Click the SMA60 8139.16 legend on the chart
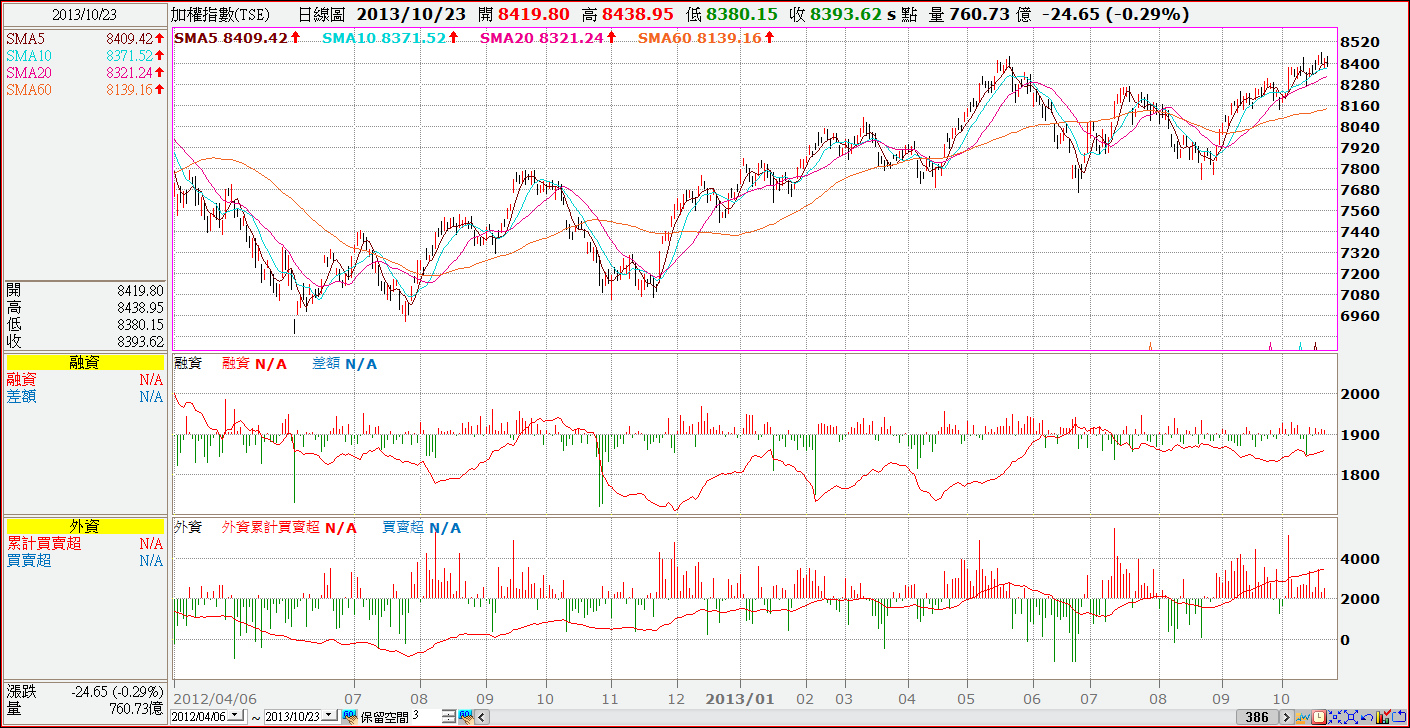1410x728 pixels. [705, 38]
